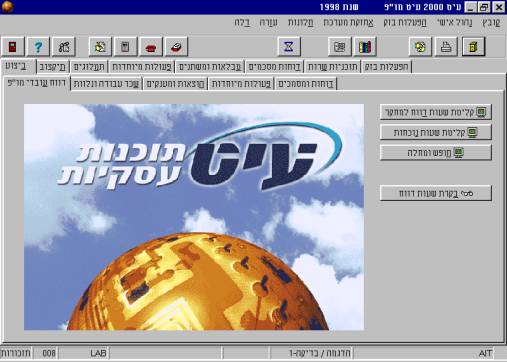Select the שכר עבודה ונלוות sub-tab

tap(106, 84)
